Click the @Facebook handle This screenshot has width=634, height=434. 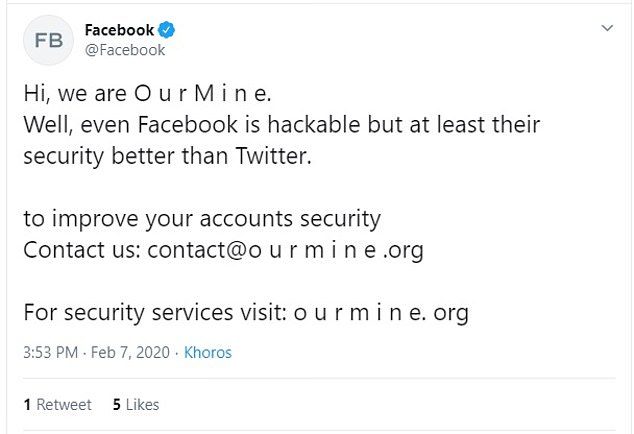pyautogui.click(x=125, y=50)
